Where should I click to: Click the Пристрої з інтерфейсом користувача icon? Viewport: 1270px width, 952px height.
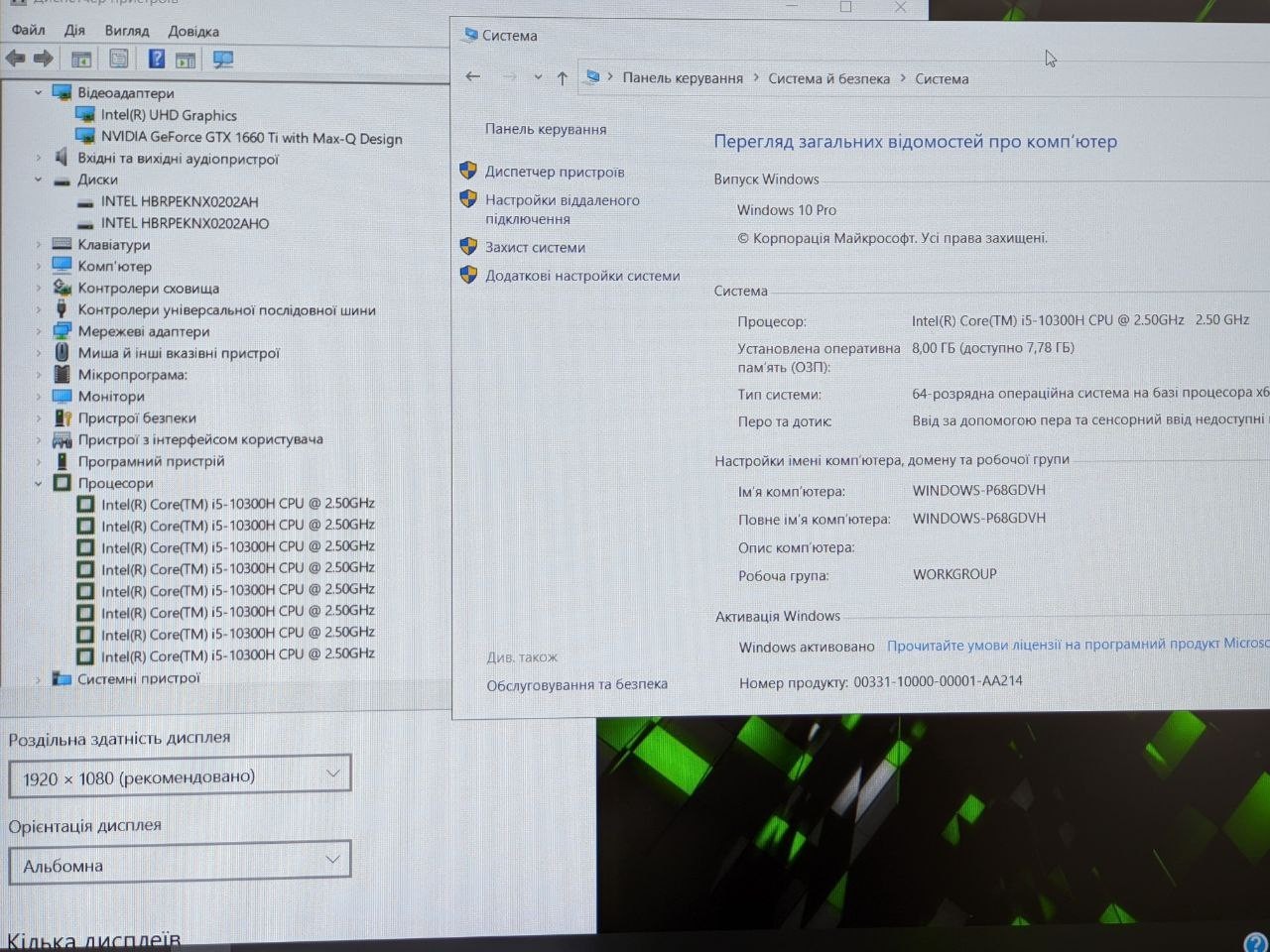[x=62, y=439]
